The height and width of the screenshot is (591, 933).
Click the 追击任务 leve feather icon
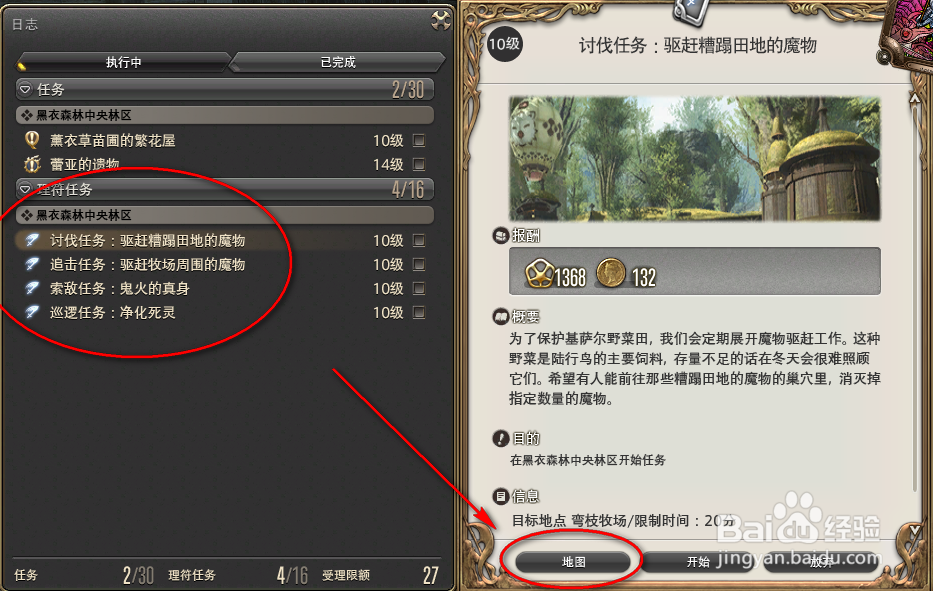pyautogui.click(x=32, y=264)
